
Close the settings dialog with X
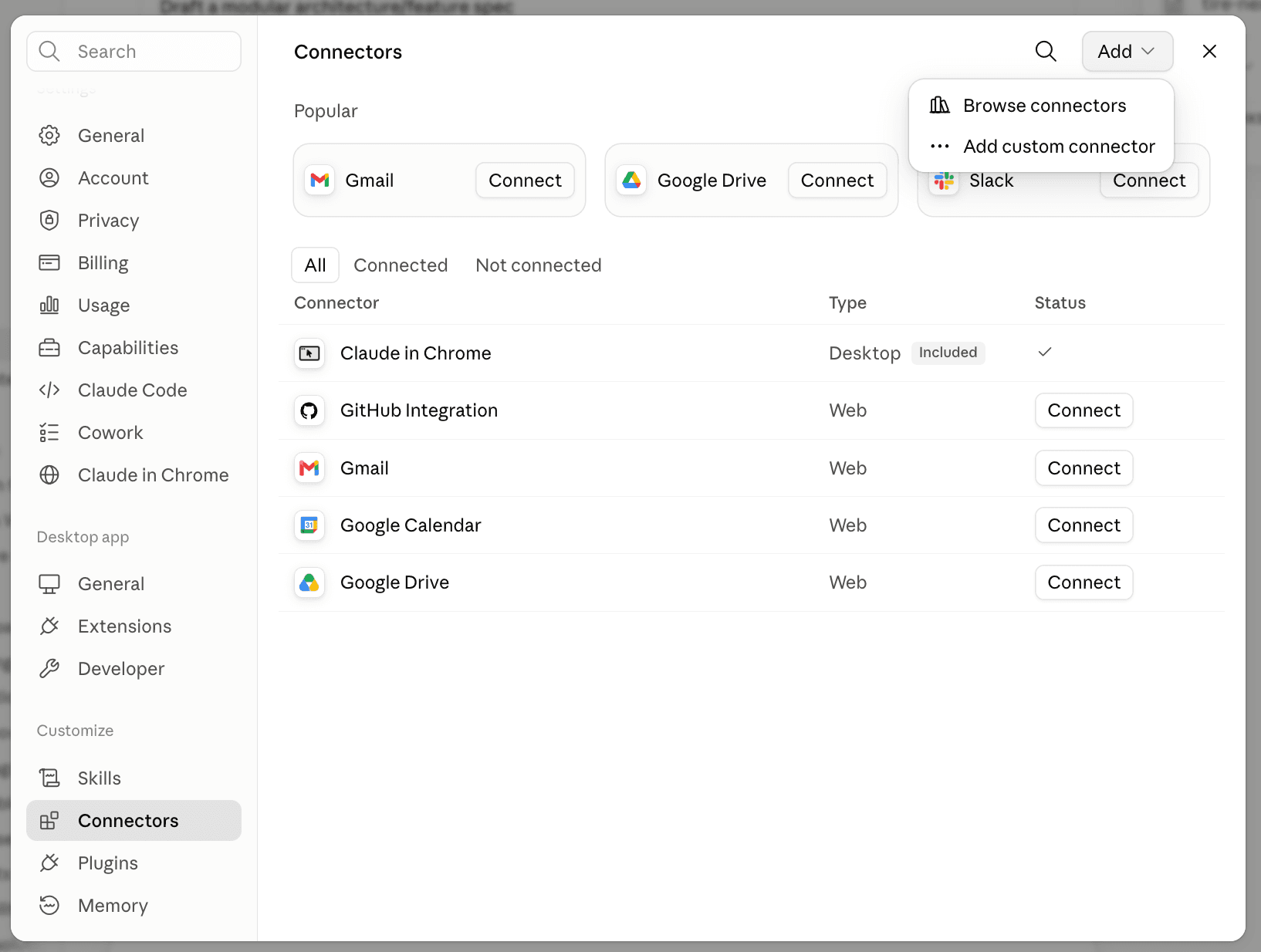[1209, 51]
